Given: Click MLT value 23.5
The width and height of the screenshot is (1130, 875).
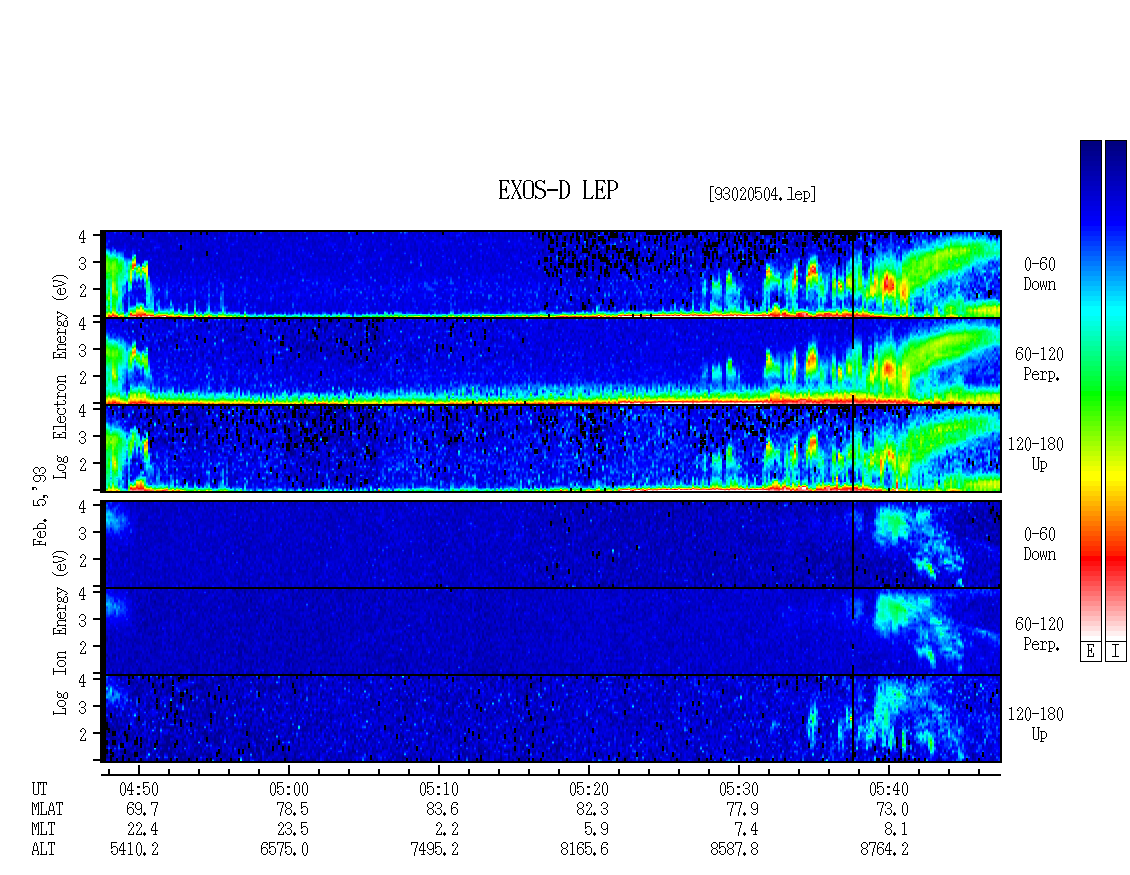Looking at the screenshot, I should tap(293, 830).
